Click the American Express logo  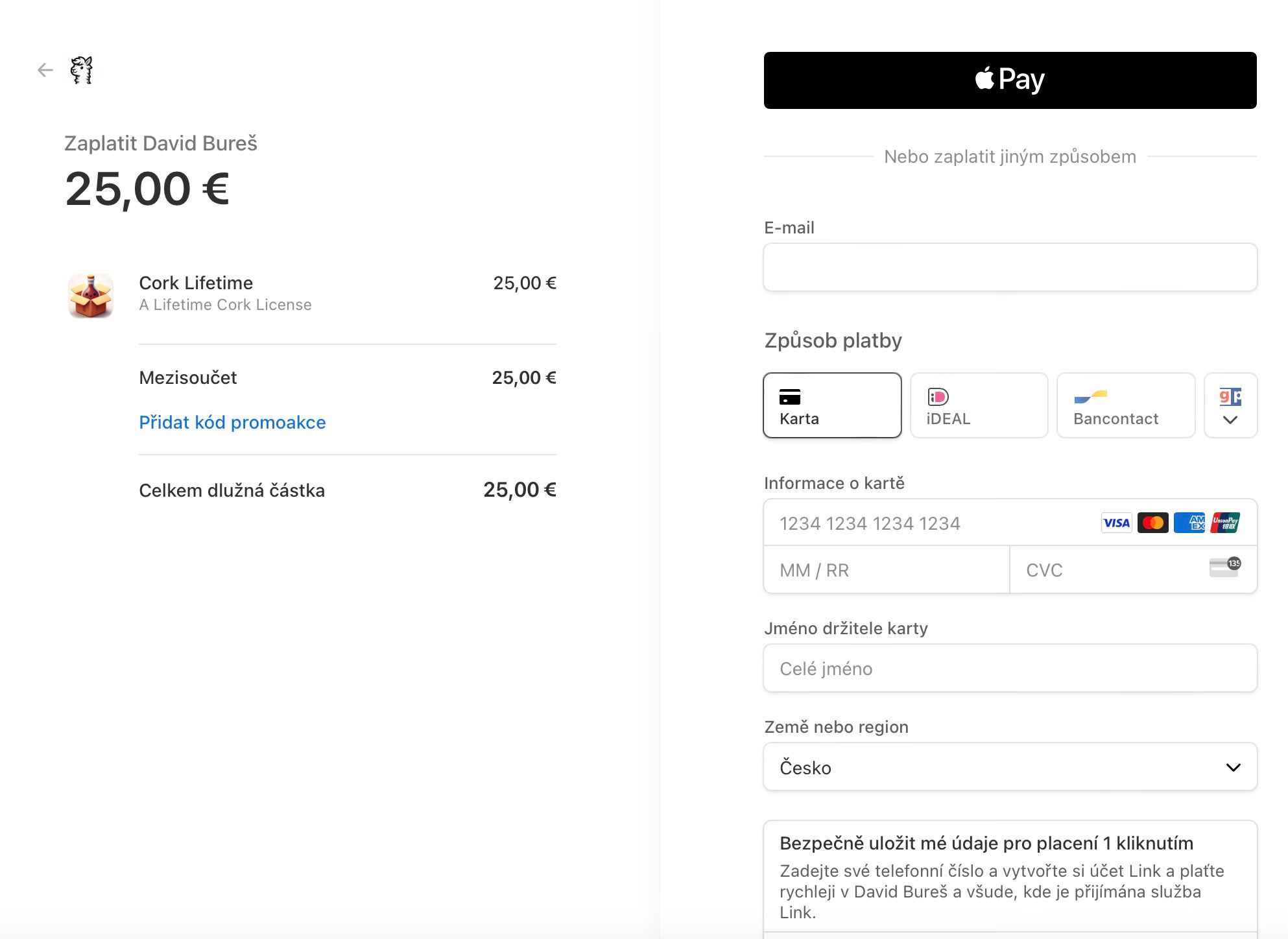(1189, 523)
